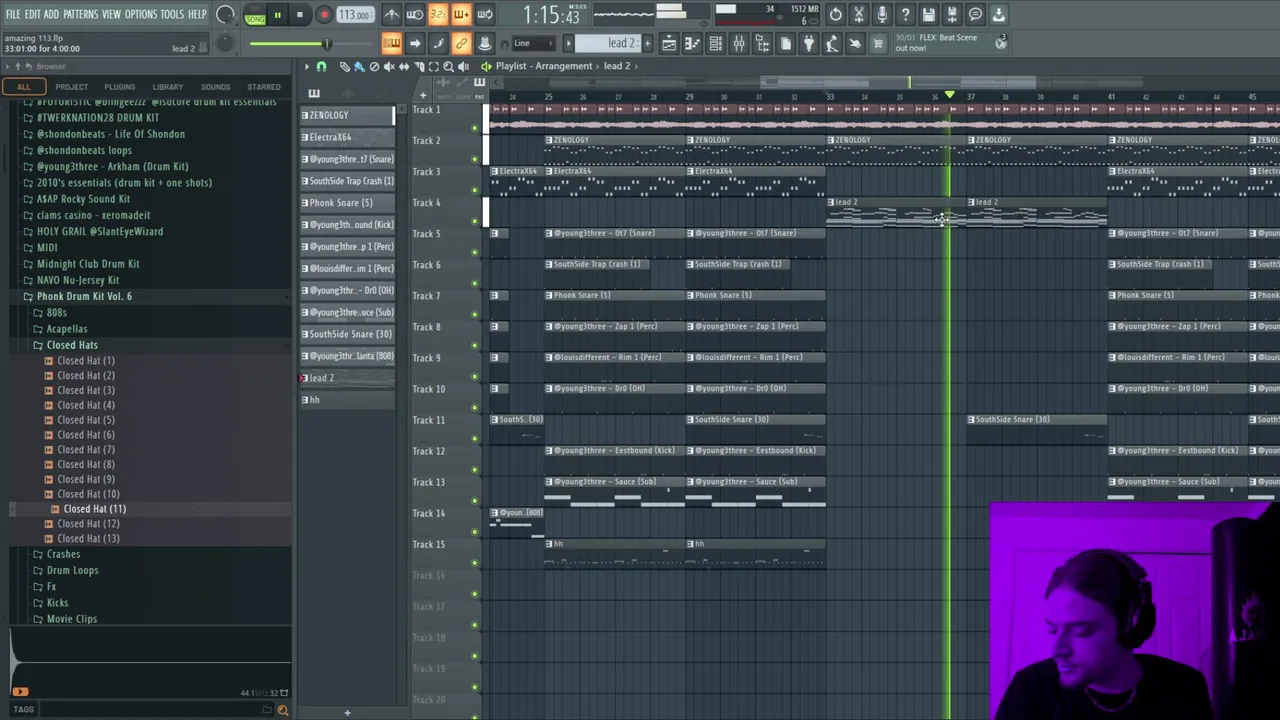Image resolution: width=1280 pixels, height=720 pixels.
Task: Stop playback with the stop button
Action: (299, 15)
